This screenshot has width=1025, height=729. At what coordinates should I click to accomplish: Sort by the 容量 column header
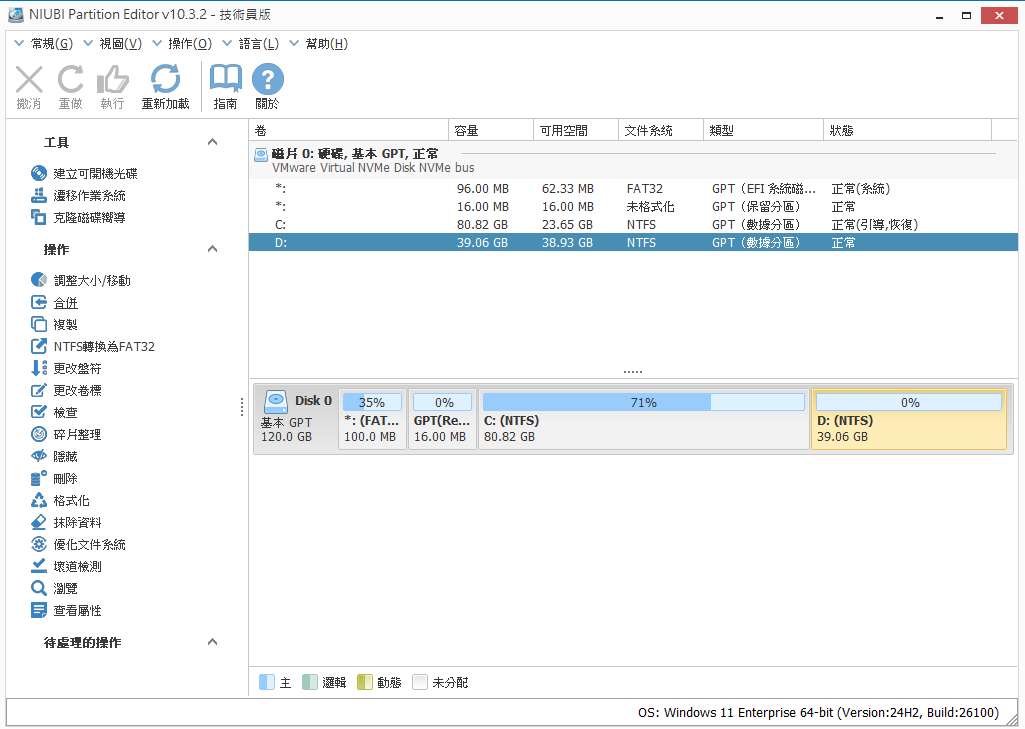click(x=491, y=130)
